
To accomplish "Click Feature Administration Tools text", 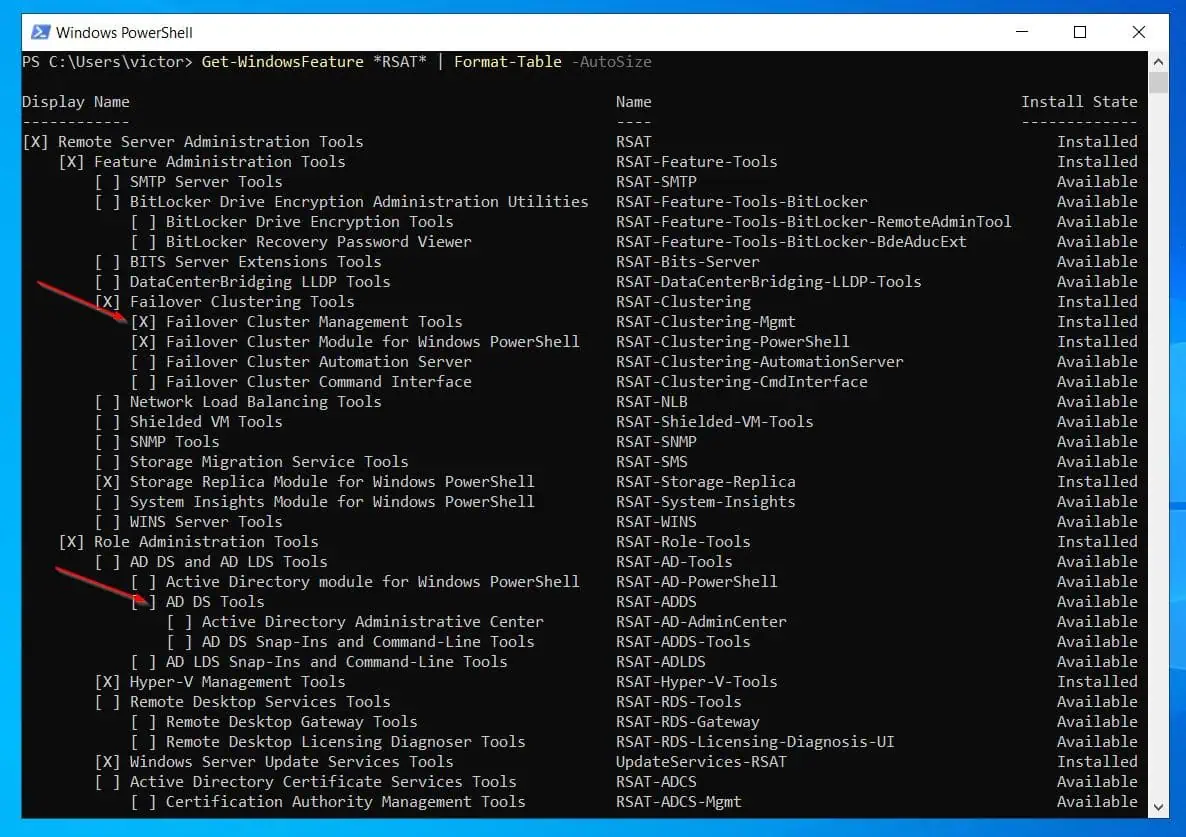I will (219, 162).
